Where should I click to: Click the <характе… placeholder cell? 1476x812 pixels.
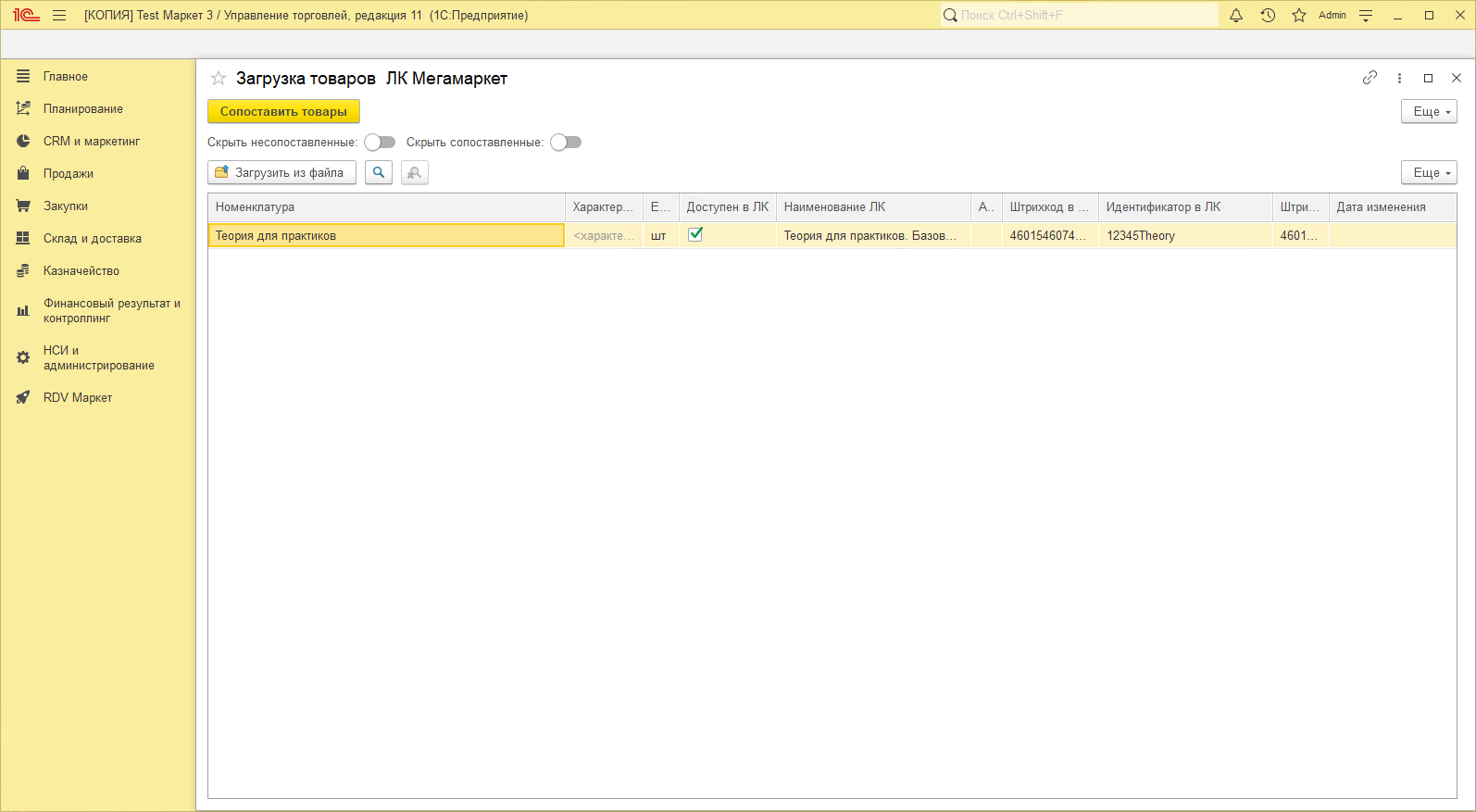[x=604, y=235]
